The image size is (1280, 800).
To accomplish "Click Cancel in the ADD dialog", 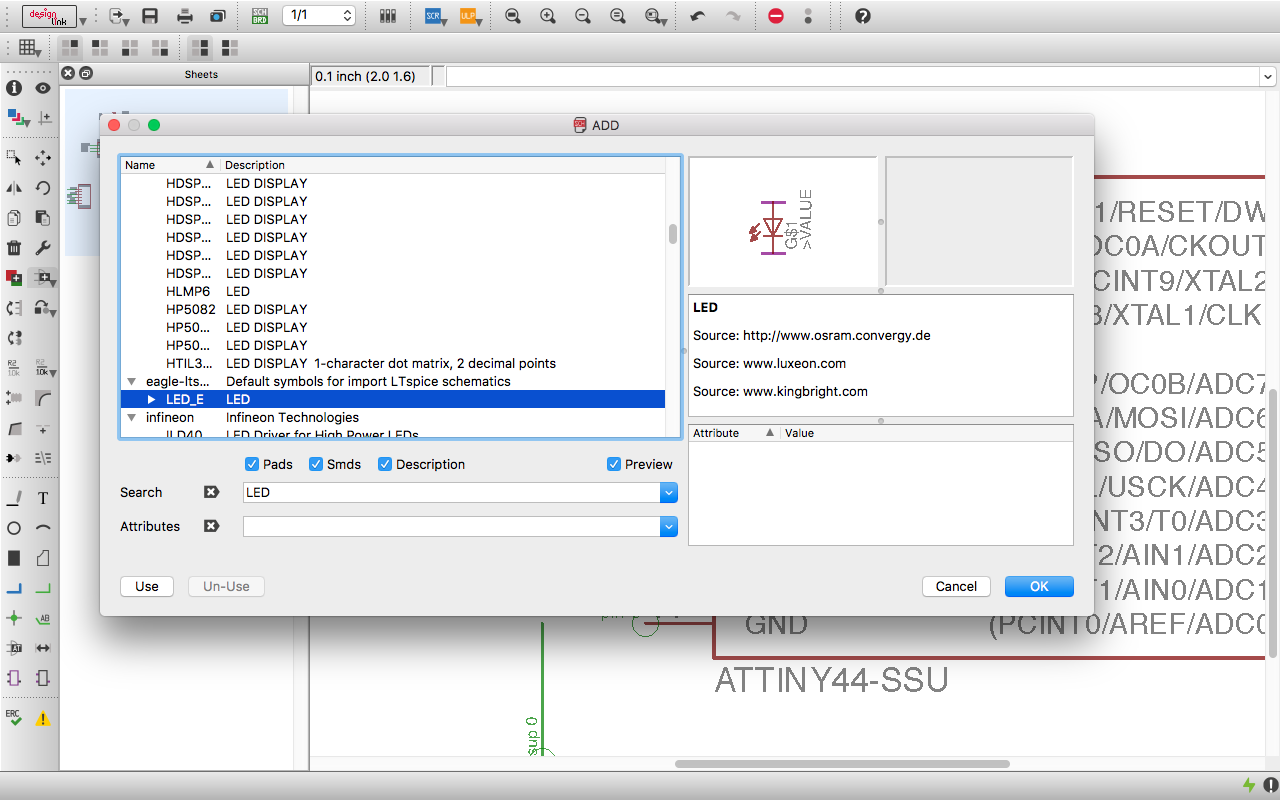I will tap(957, 586).
